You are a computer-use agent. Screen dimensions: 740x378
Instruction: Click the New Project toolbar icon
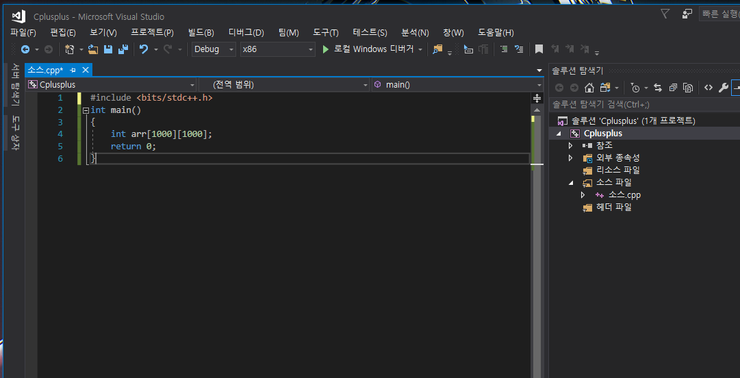pyautogui.click(x=69, y=49)
